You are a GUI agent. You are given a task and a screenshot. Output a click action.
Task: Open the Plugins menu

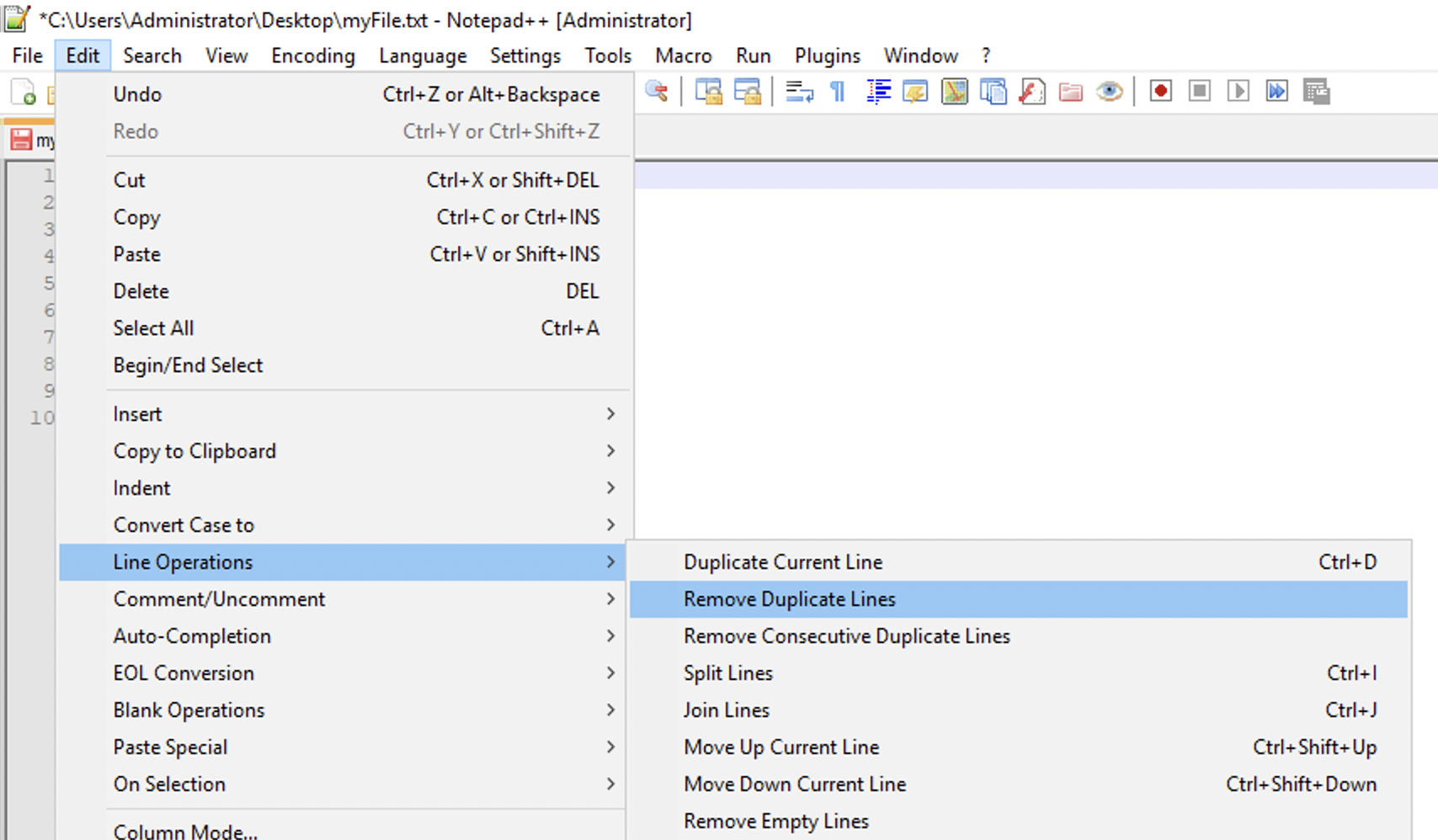[x=827, y=56]
